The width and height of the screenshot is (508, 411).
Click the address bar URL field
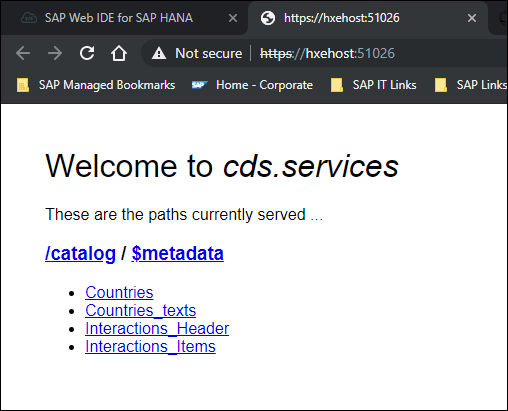click(327, 53)
